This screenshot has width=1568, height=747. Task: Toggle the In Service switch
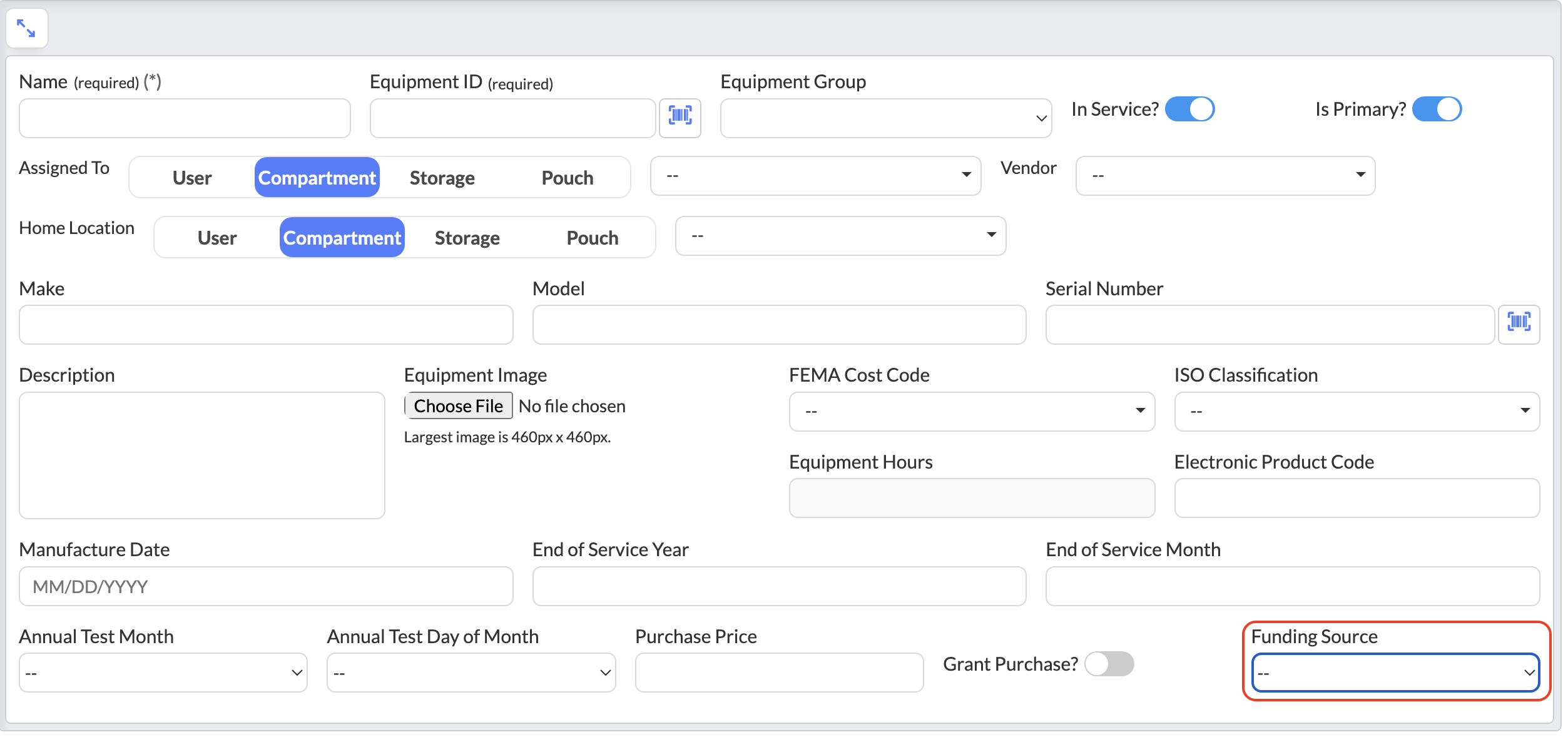[1190, 109]
